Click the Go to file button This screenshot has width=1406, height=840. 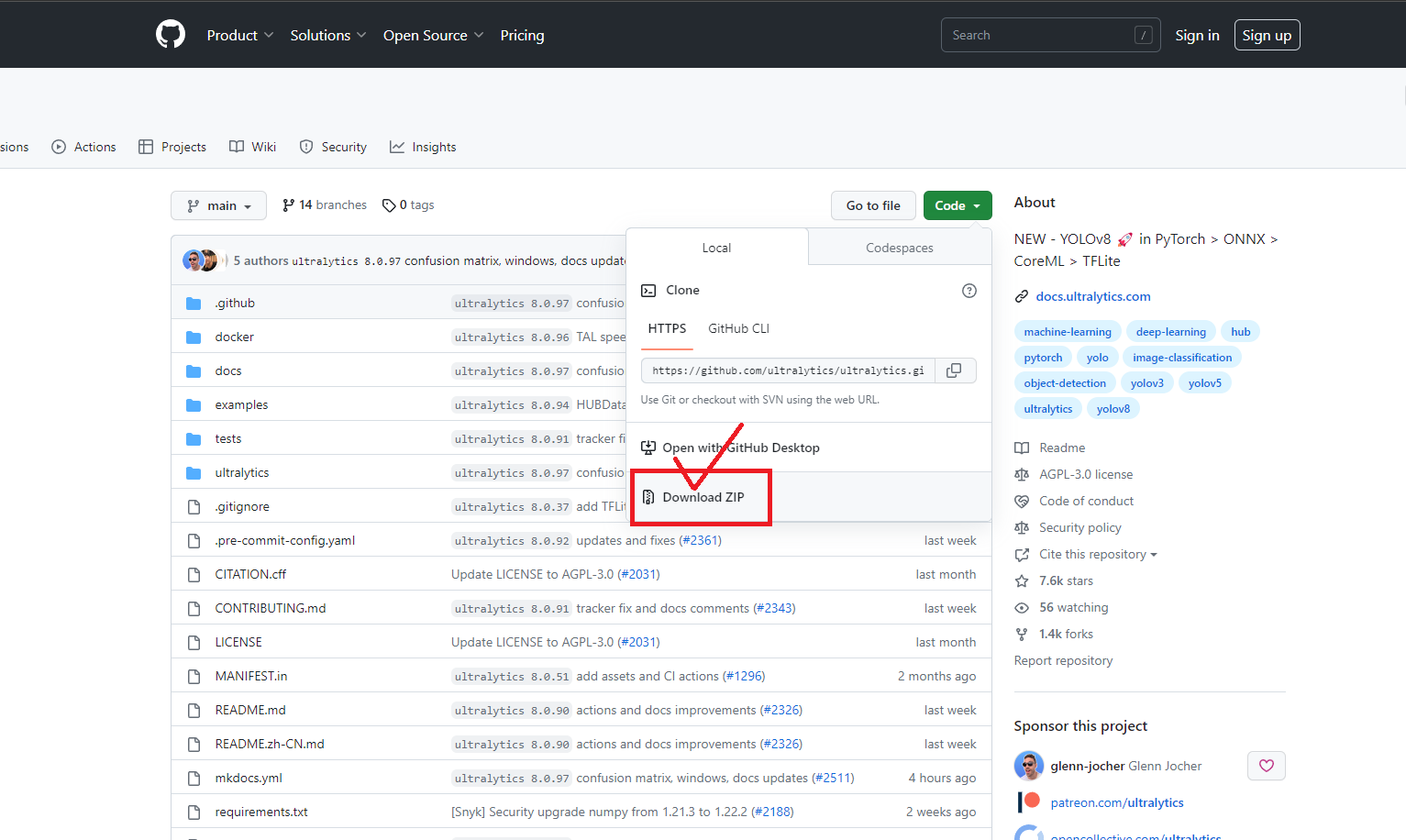click(873, 205)
